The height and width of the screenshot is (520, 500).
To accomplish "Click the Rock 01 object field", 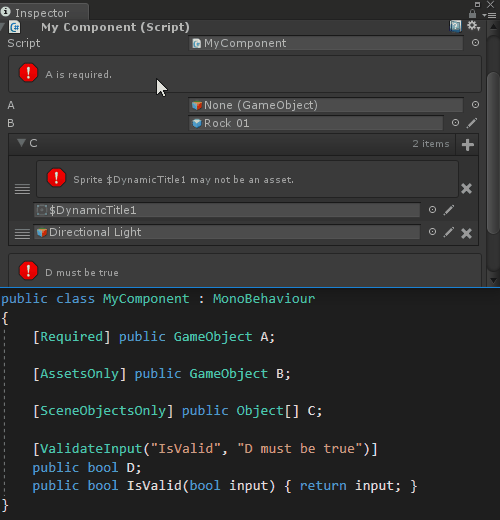I will pyautogui.click(x=316, y=123).
